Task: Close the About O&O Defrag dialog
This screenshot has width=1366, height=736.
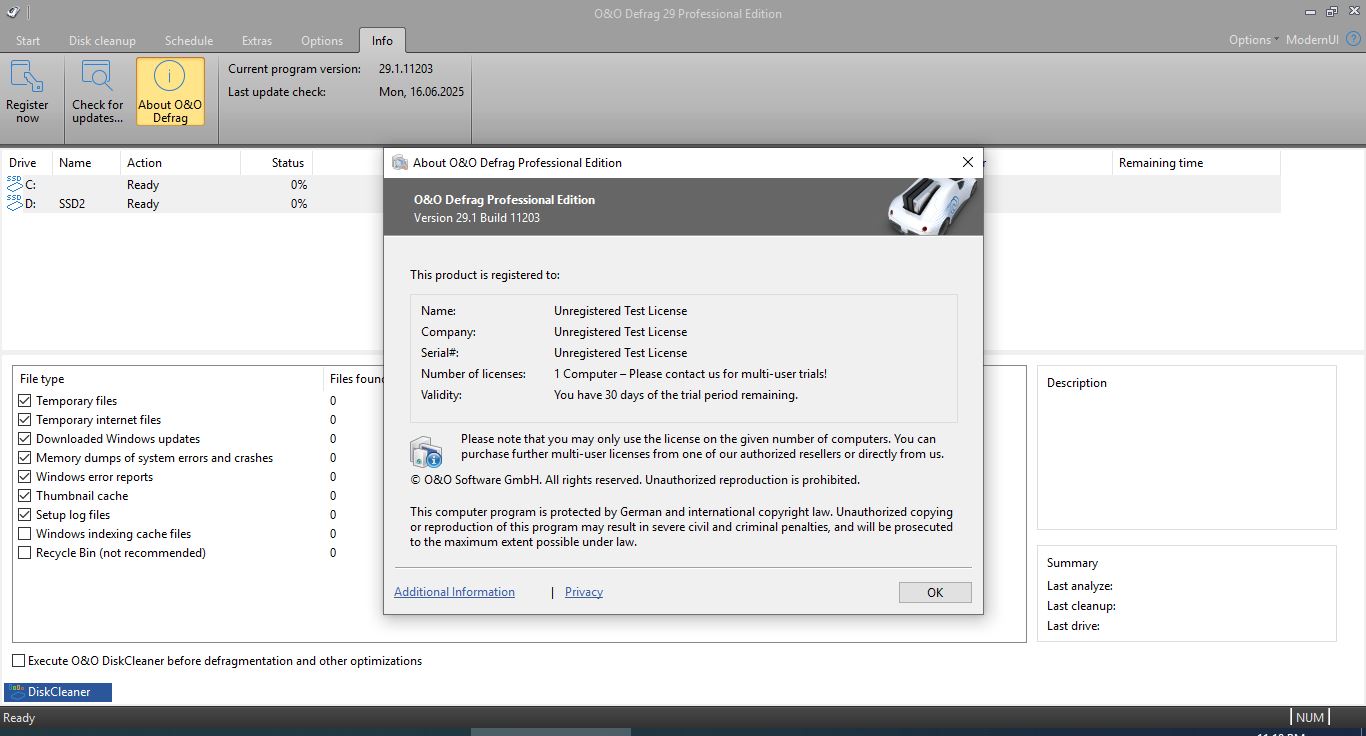Action: click(x=967, y=162)
